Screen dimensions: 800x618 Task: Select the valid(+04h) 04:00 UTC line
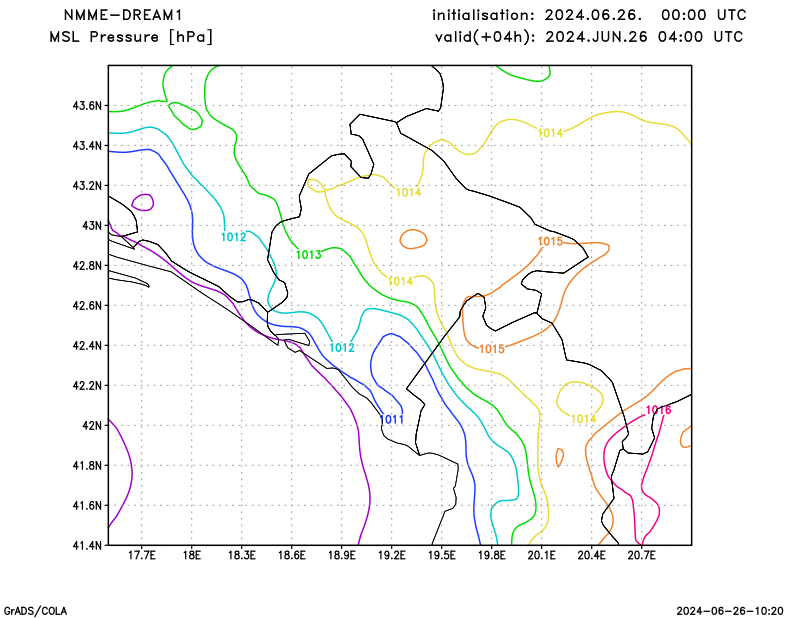pos(589,37)
